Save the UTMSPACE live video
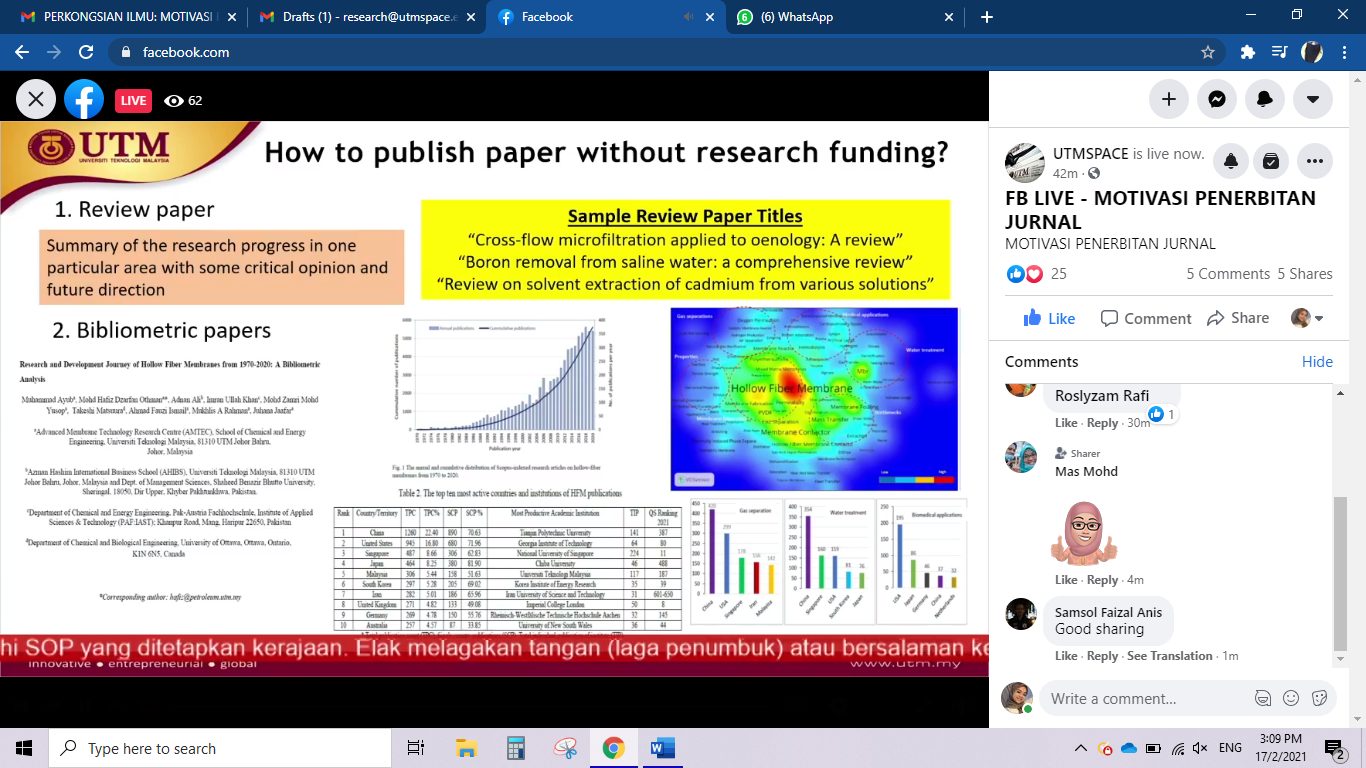The height and width of the screenshot is (768, 1366). click(x=1271, y=160)
